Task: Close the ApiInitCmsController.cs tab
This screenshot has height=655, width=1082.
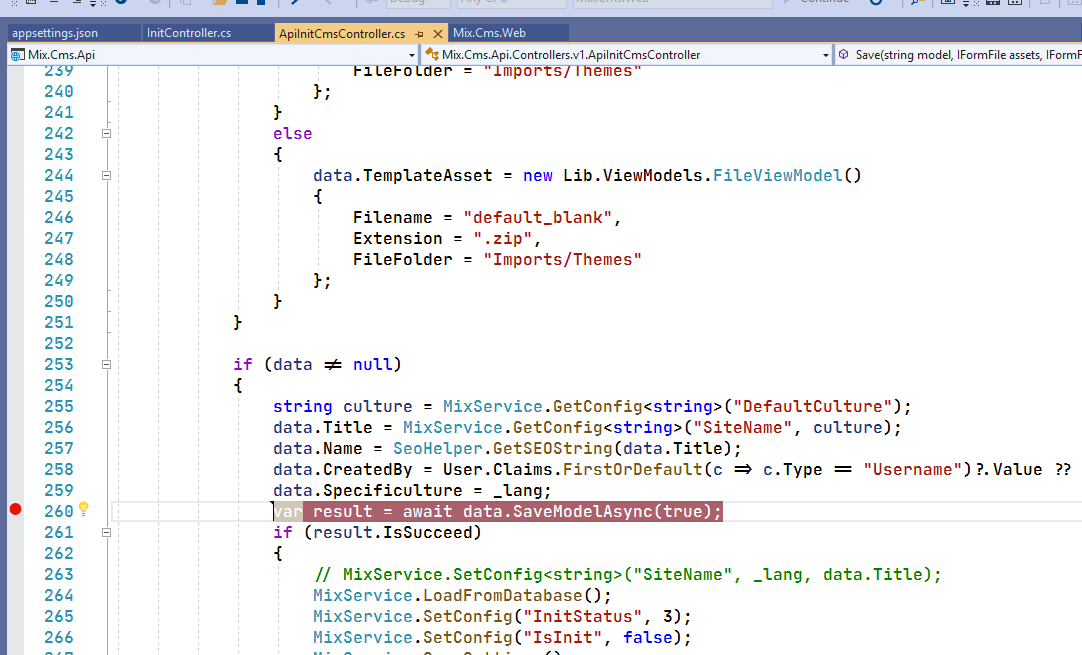Action: (x=437, y=33)
